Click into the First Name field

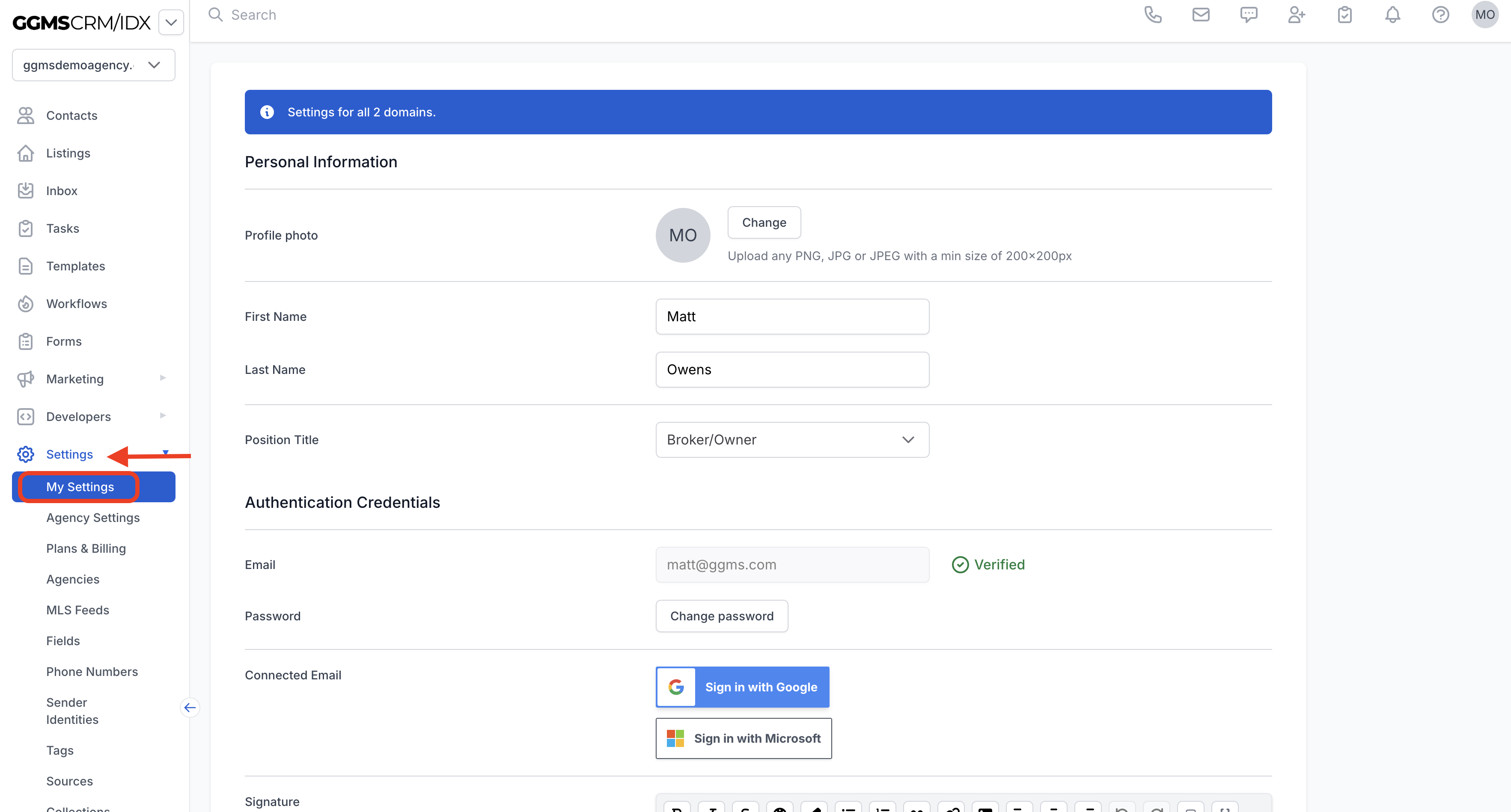792,317
